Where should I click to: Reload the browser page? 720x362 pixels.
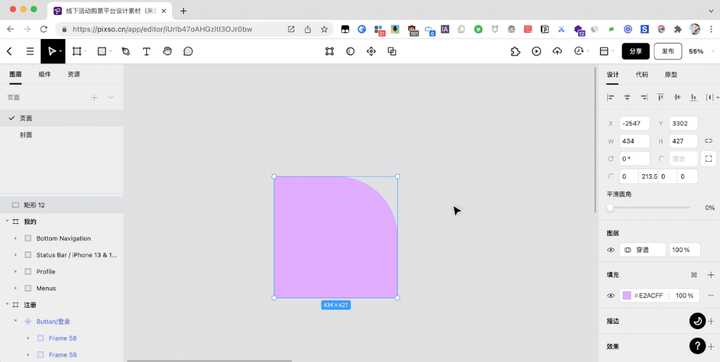click(x=44, y=29)
